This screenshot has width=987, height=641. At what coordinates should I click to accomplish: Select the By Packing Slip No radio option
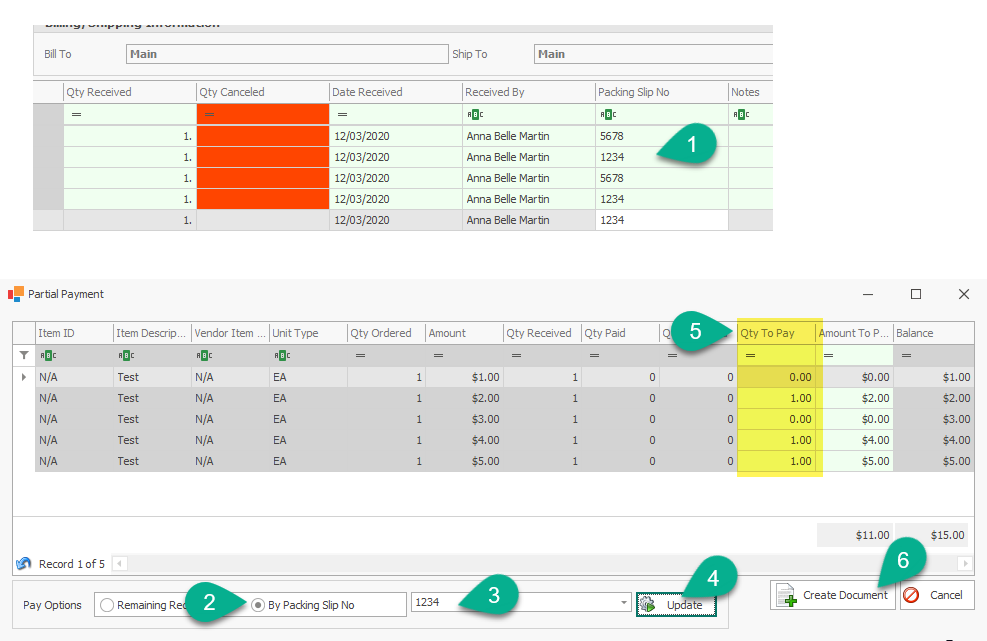(x=259, y=605)
